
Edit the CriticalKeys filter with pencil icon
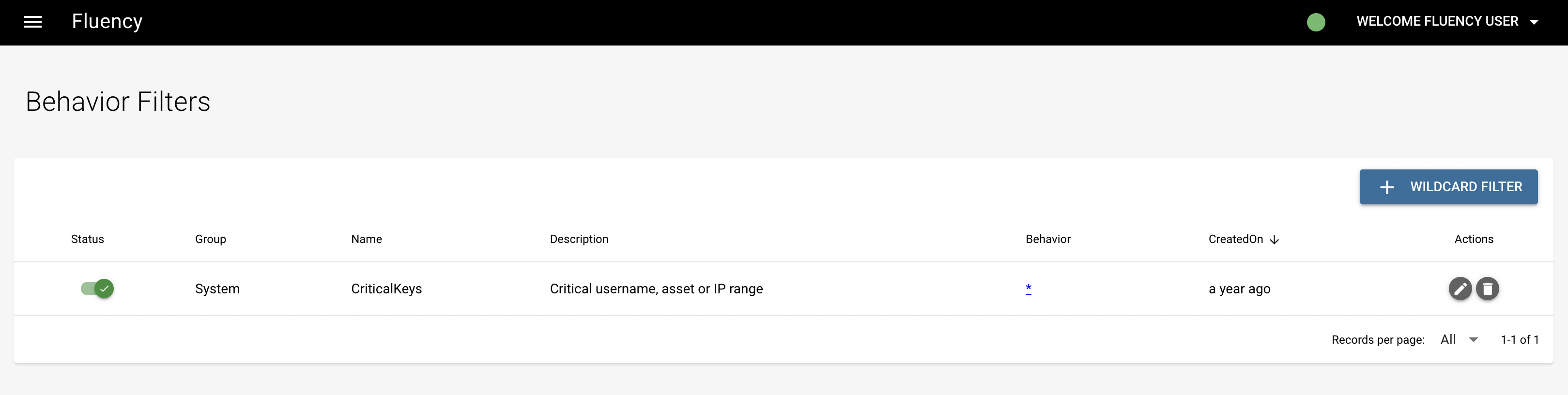[1460, 289]
